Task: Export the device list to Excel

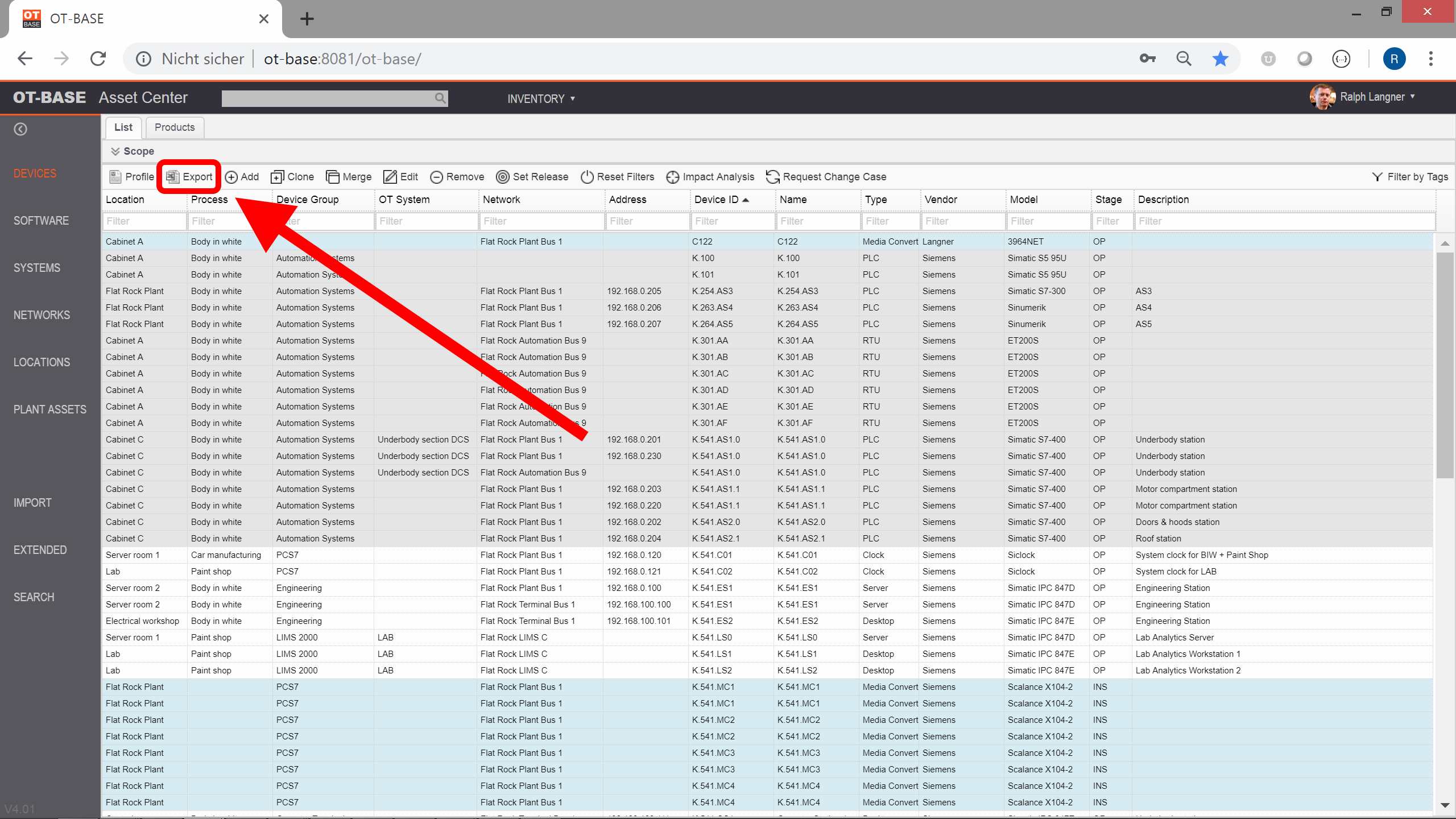Action: 189,177
